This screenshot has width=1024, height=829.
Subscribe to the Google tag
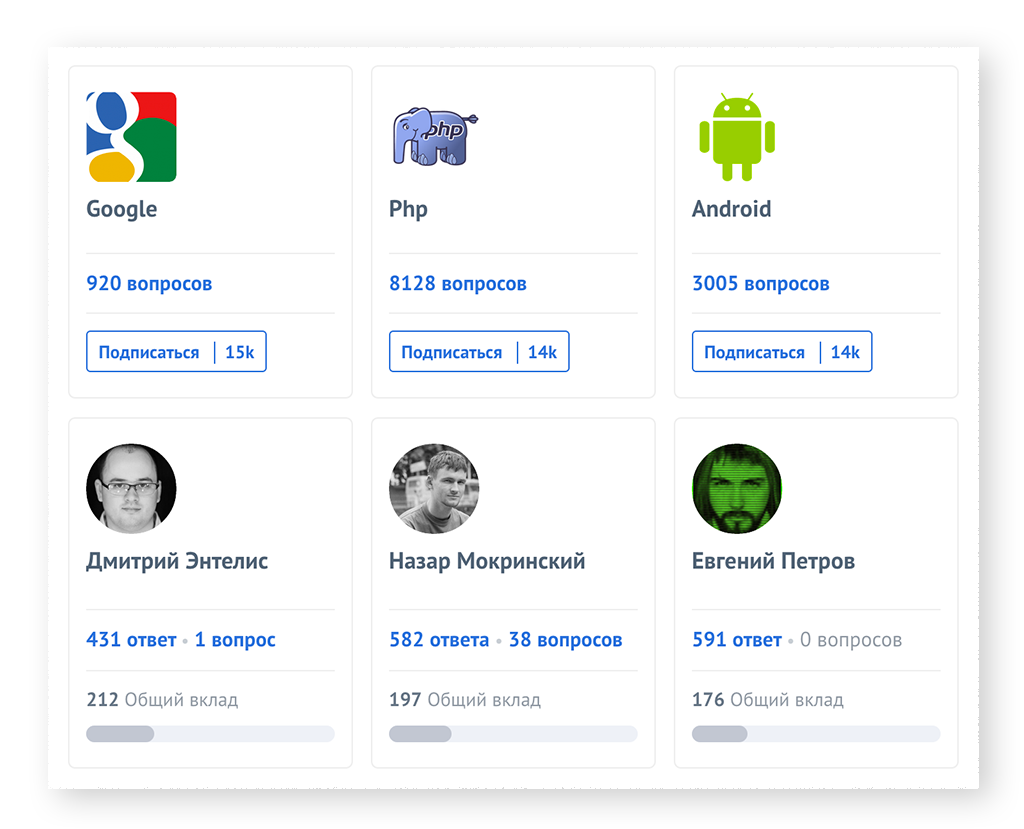point(149,352)
